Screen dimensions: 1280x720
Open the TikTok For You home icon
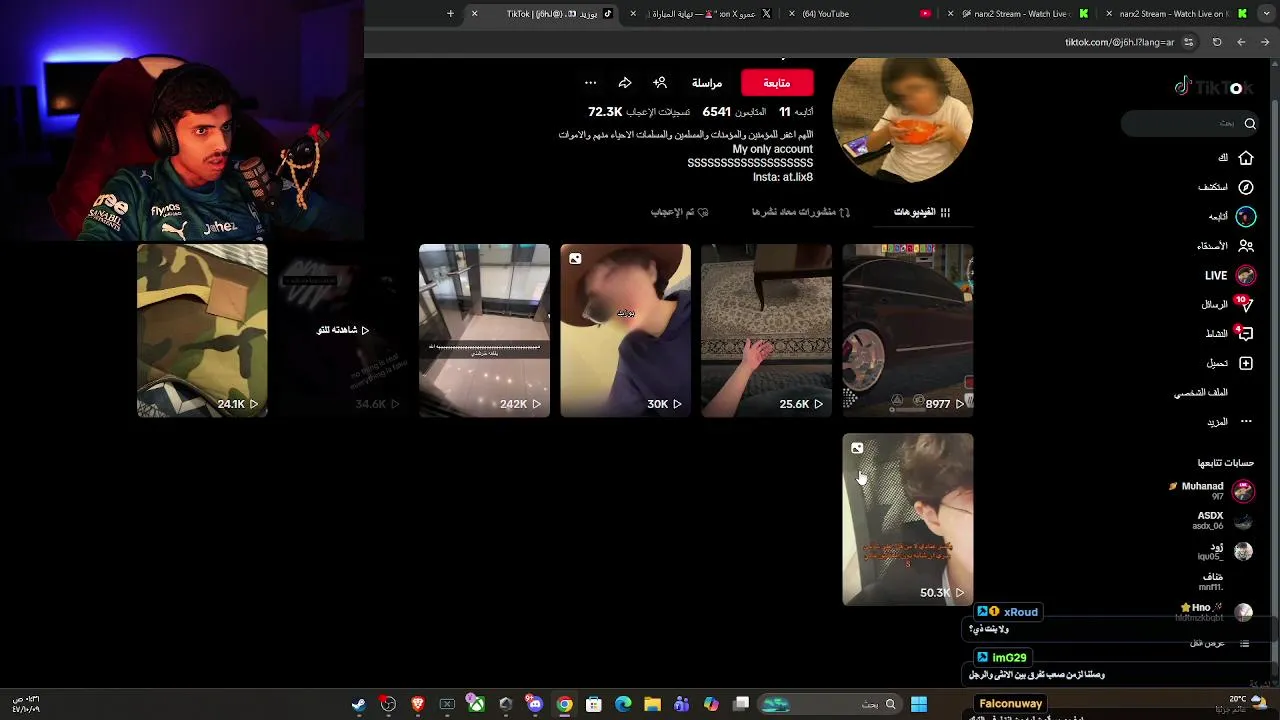(1245, 158)
